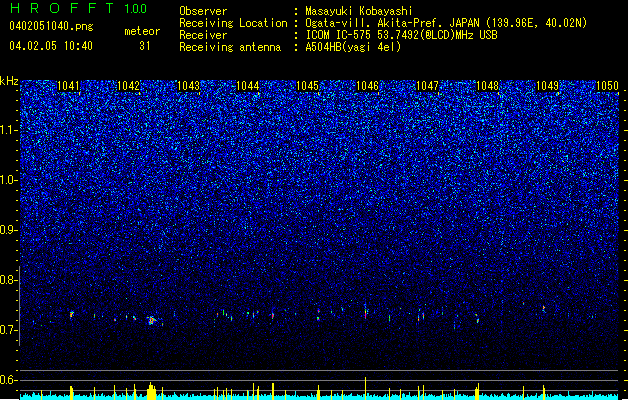The height and width of the screenshot is (400, 629).
Task: Click the meteor echo at 1041
Action: click(x=72, y=315)
